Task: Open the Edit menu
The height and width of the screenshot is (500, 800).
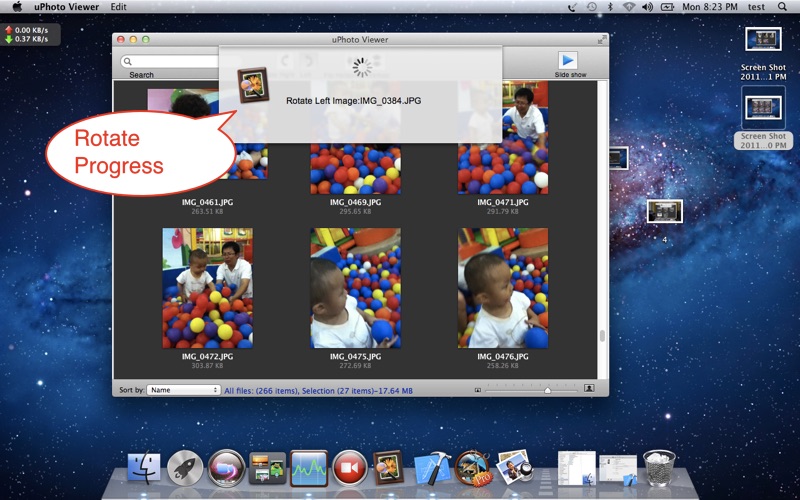Action: pos(118,7)
